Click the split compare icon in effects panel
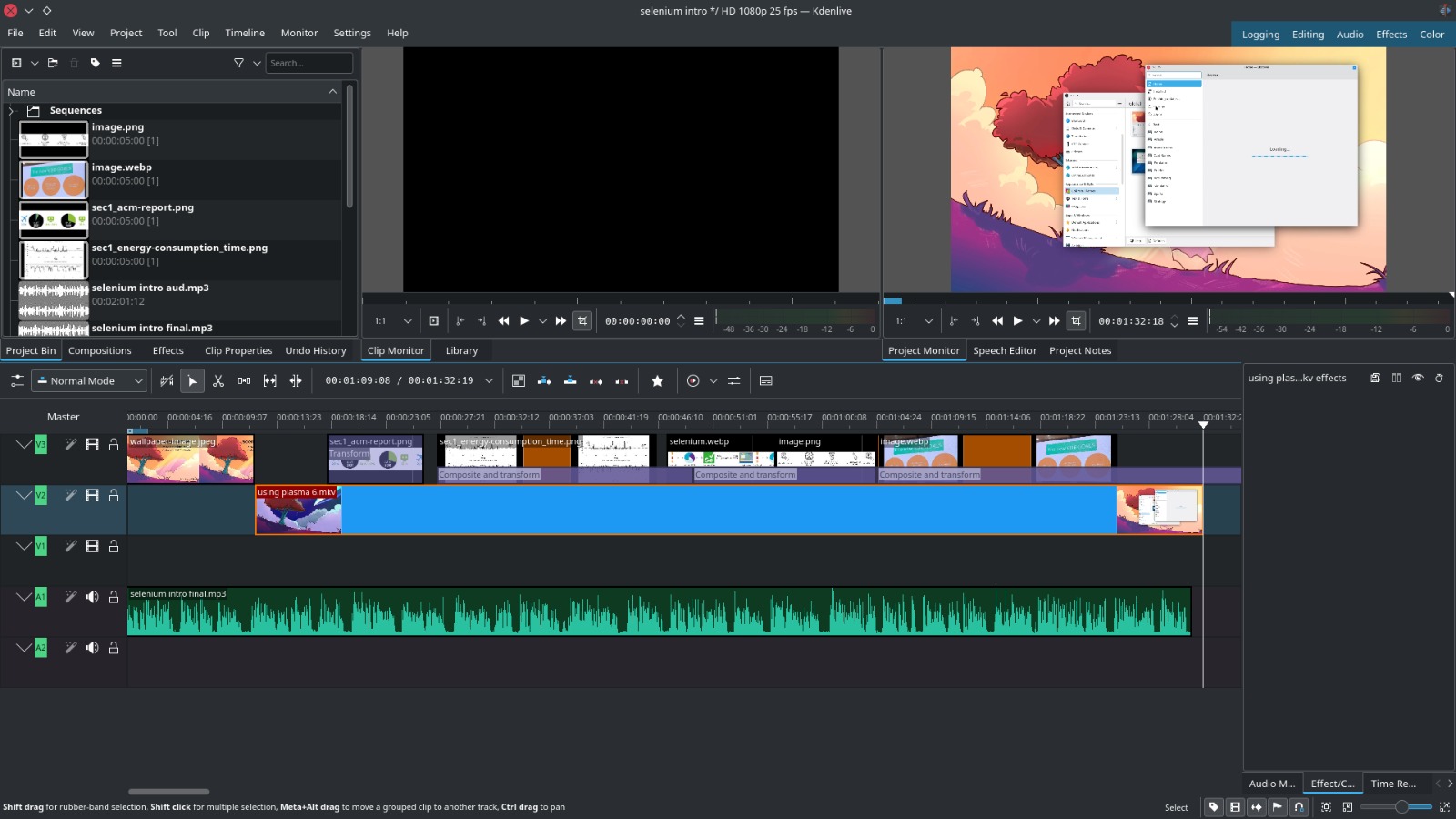 pyautogui.click(x=1397, y=378)
